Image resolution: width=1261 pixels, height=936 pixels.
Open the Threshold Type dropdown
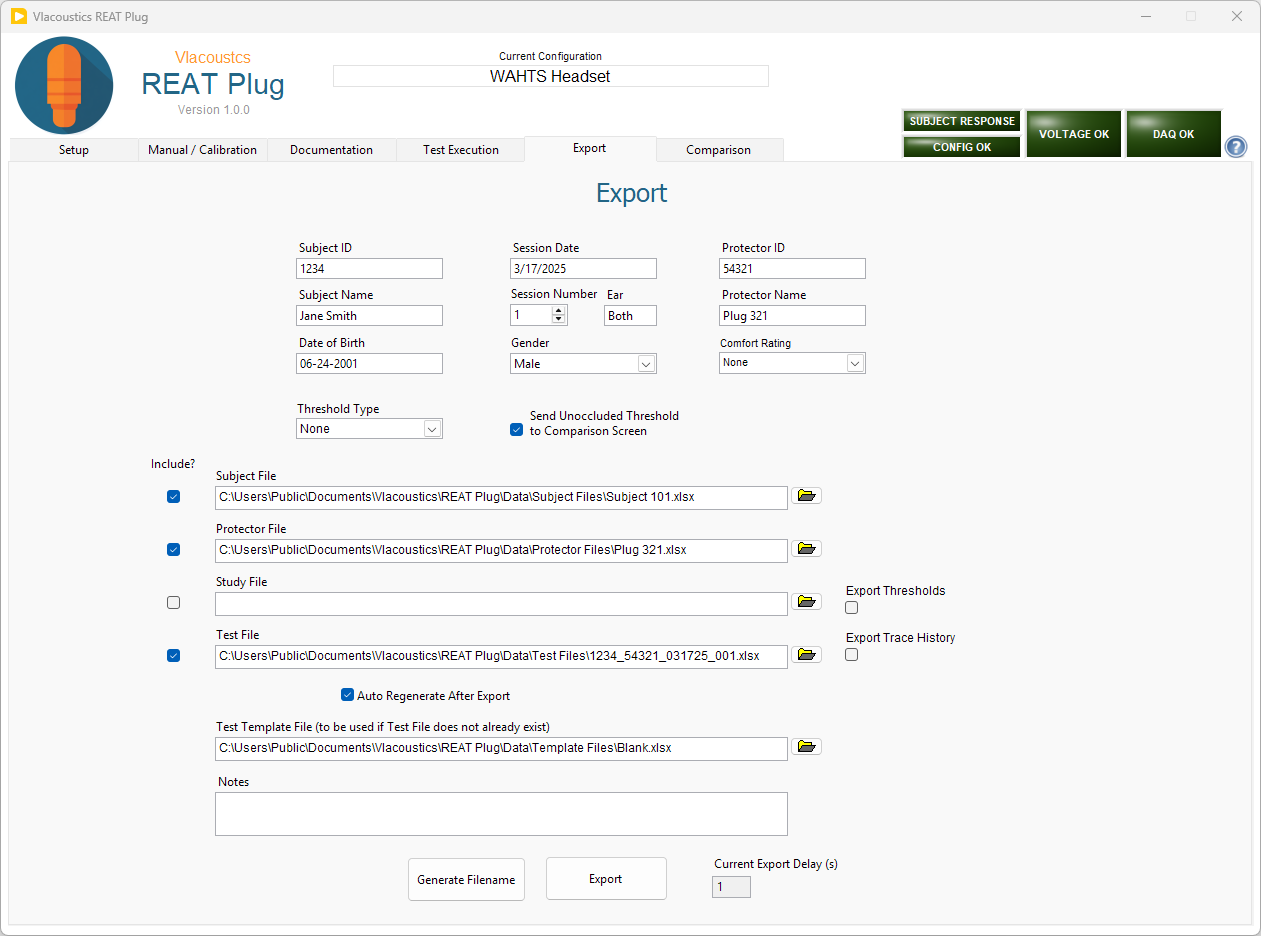432,429
